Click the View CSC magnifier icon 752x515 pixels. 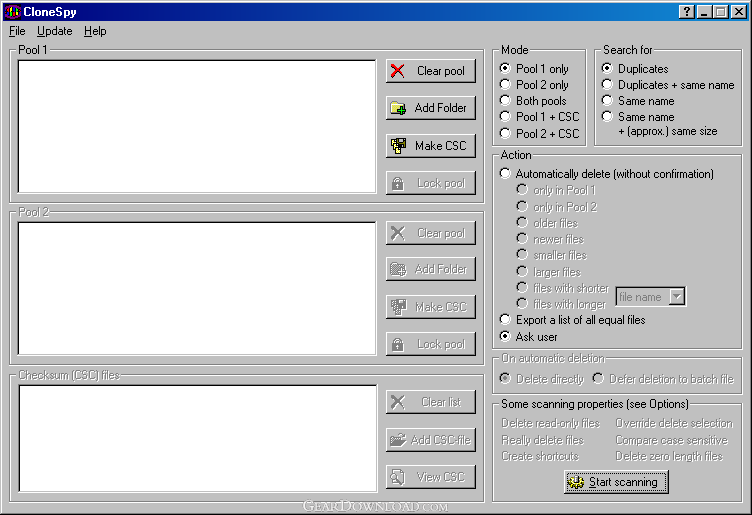click(398, 477)
